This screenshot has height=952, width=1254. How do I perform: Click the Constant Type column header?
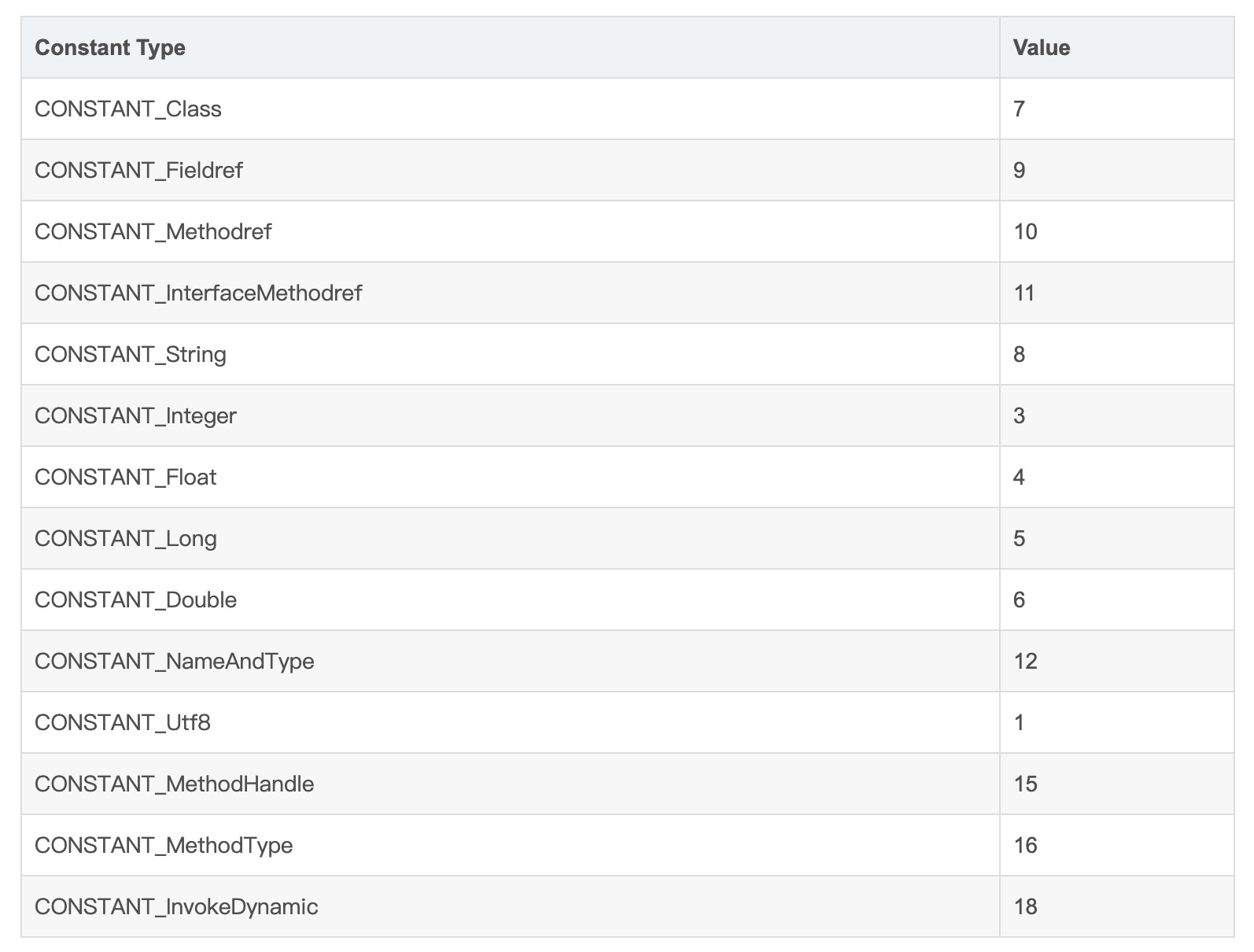click(x=110, y=47)
